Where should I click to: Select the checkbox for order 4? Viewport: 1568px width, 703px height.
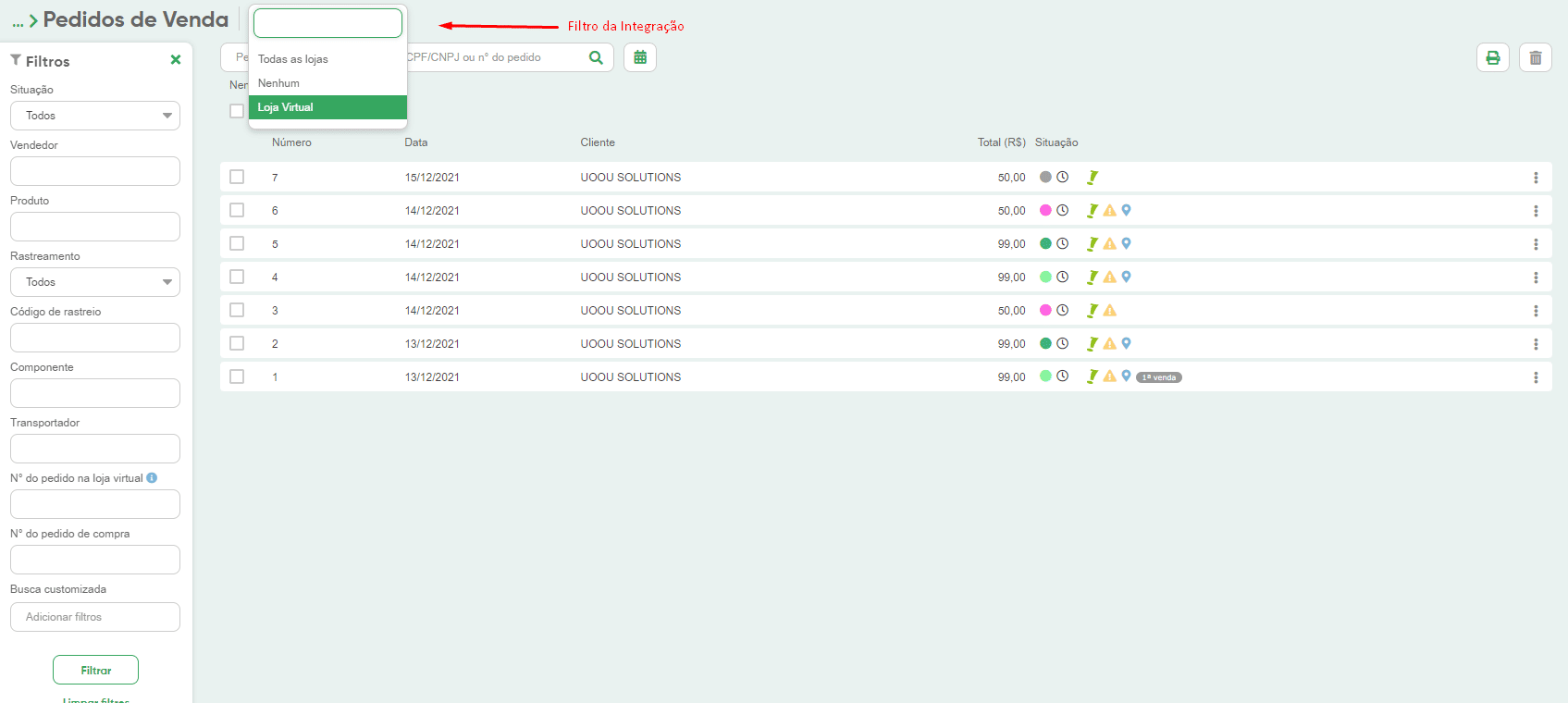(x=237, y=277)
